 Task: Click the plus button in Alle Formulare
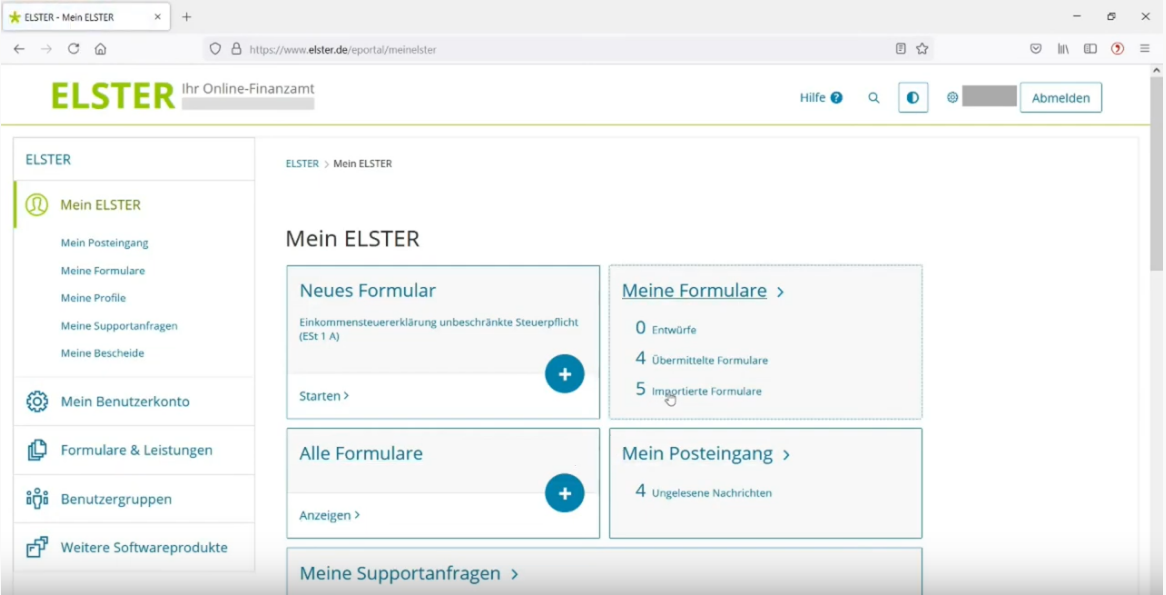point(564,493)
